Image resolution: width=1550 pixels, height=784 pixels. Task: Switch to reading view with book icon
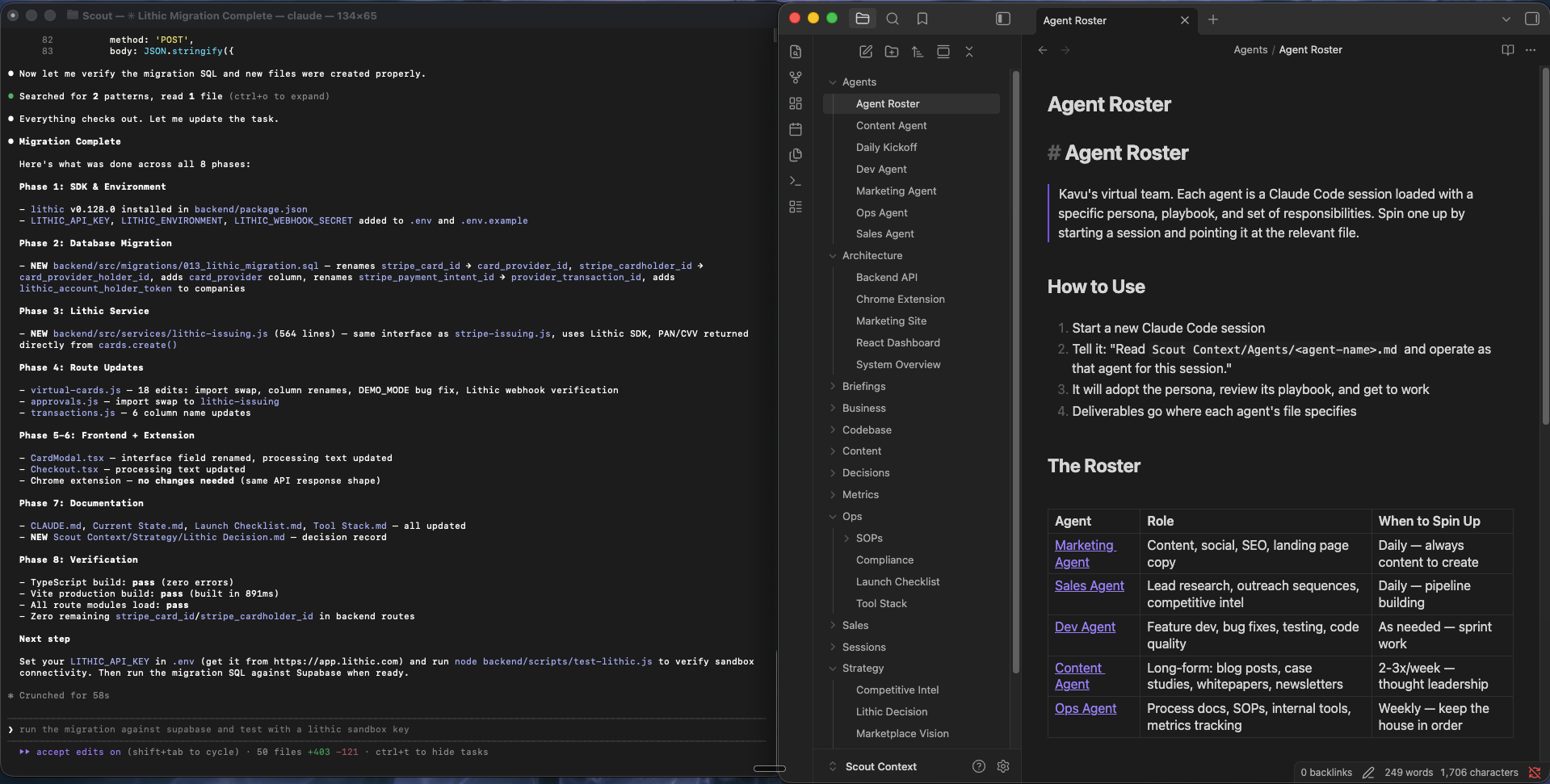coord(1507,50)
